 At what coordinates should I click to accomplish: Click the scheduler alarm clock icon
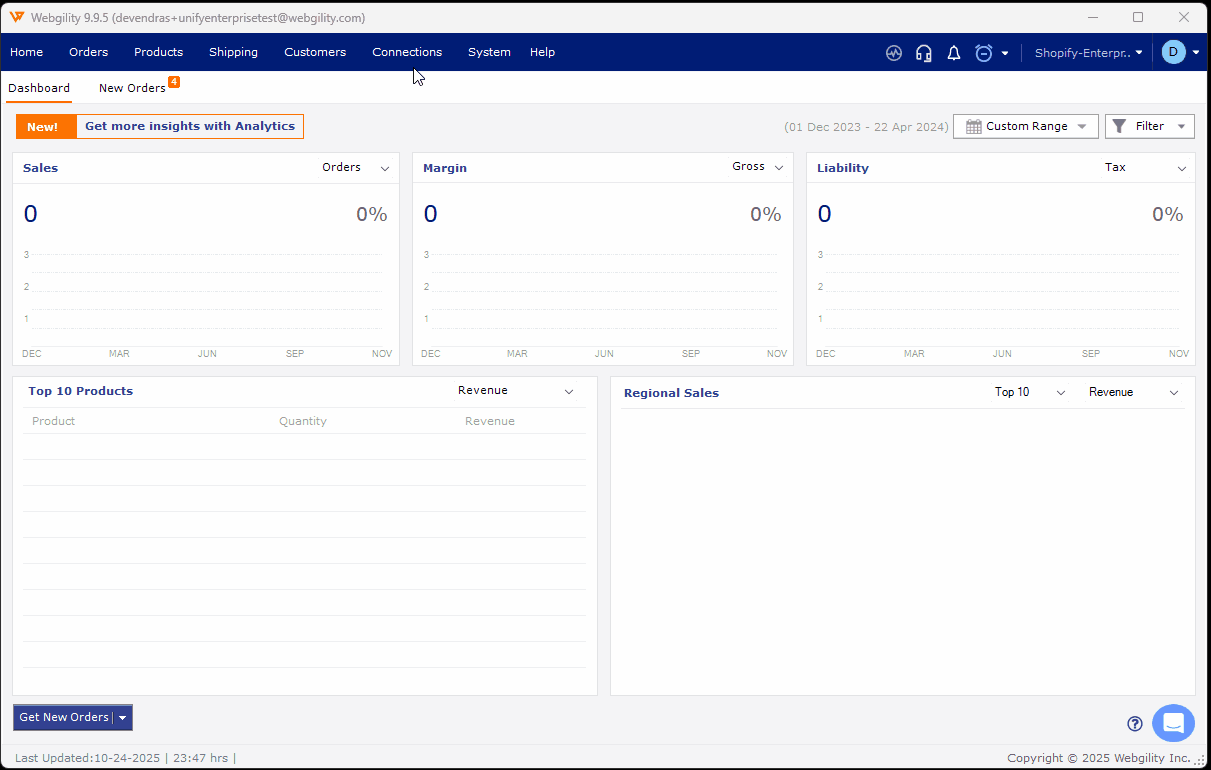pyautogui.click(x=984, y=53)
